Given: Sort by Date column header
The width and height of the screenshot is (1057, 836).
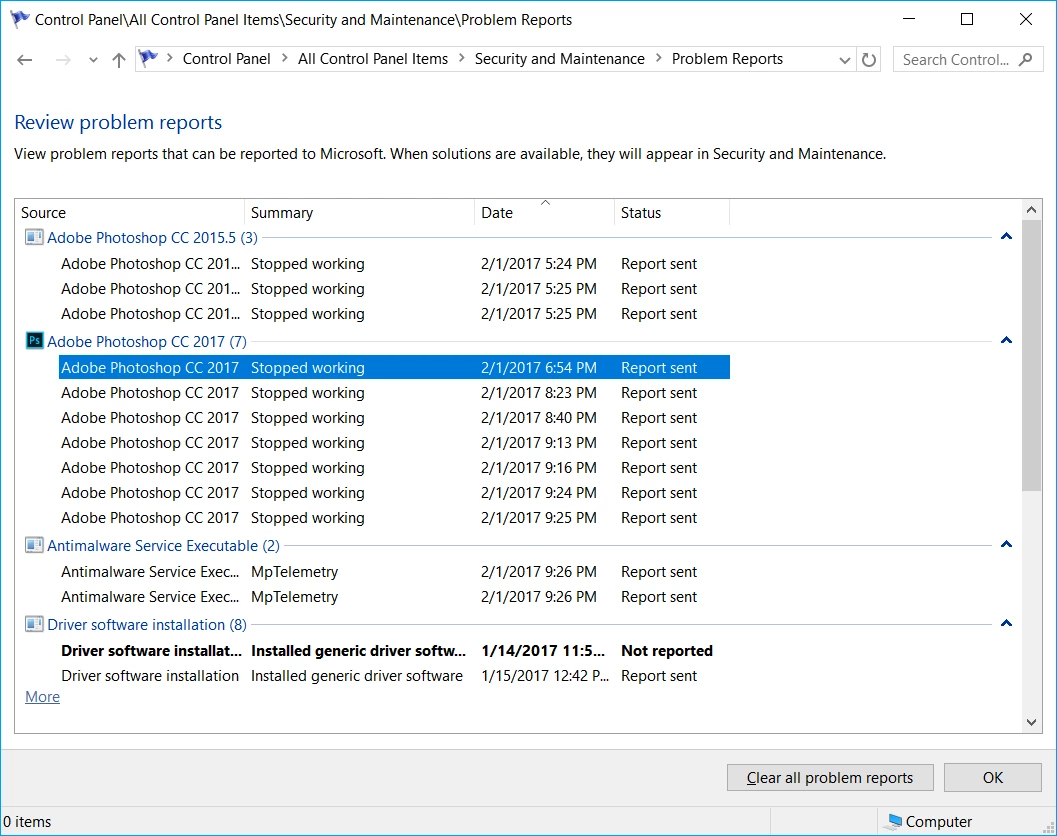Looking at the screenshot, I should coord(545,213).
